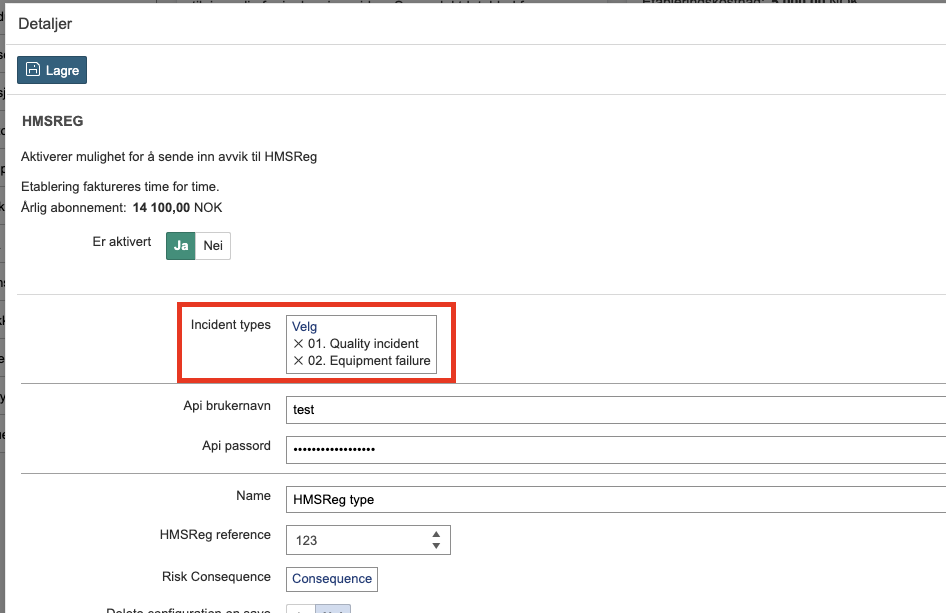The image size is (946, 613).
Task: Click the 02. Equipment failure label
Action: (x=370, y=361)
